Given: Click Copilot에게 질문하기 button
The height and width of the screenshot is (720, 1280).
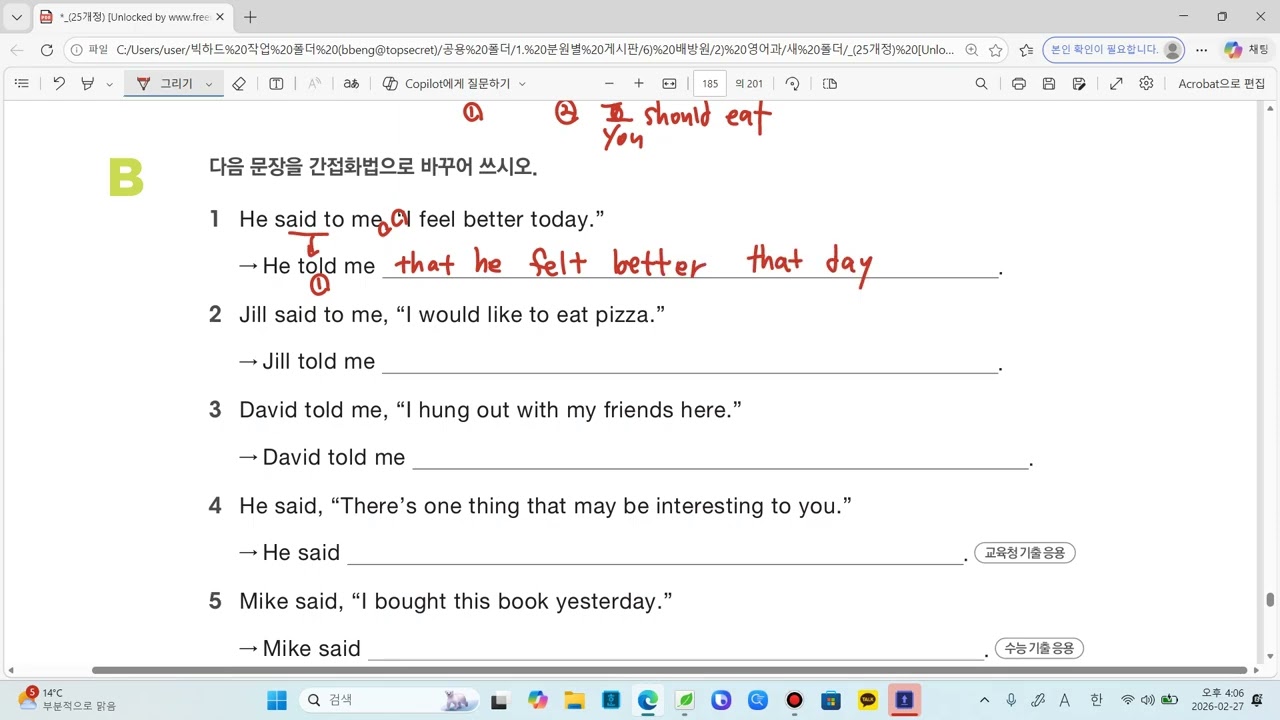Looking at the screenshot, I should [447, 84].
